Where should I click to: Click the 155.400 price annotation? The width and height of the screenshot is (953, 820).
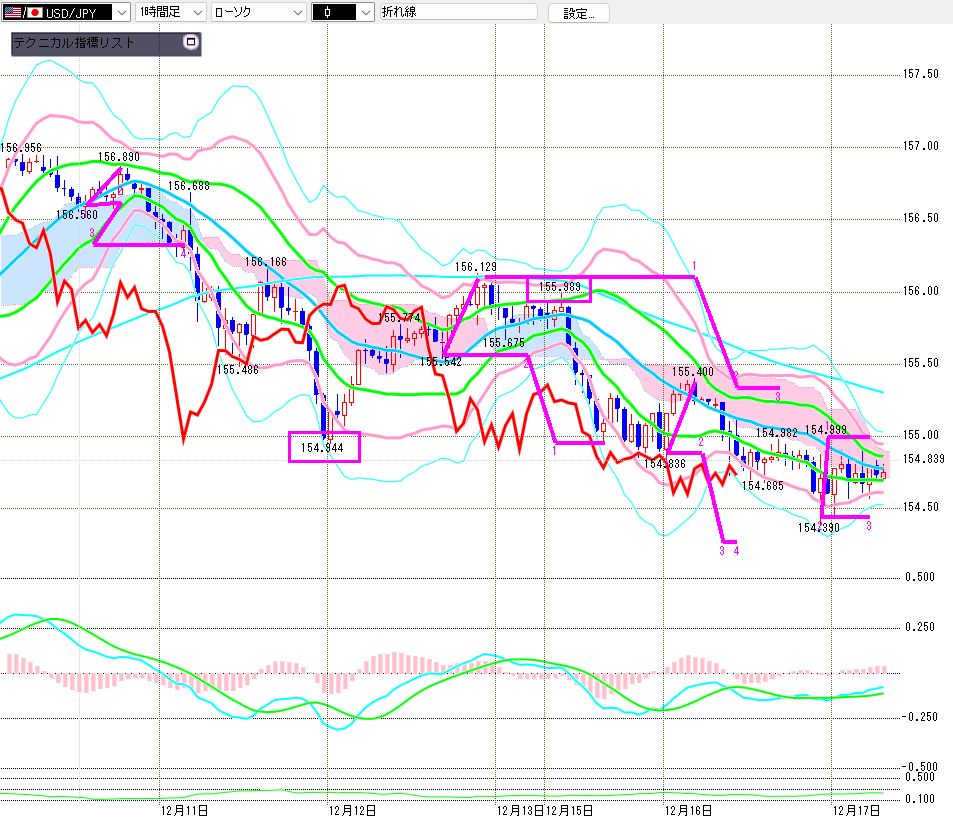point(691,372)
